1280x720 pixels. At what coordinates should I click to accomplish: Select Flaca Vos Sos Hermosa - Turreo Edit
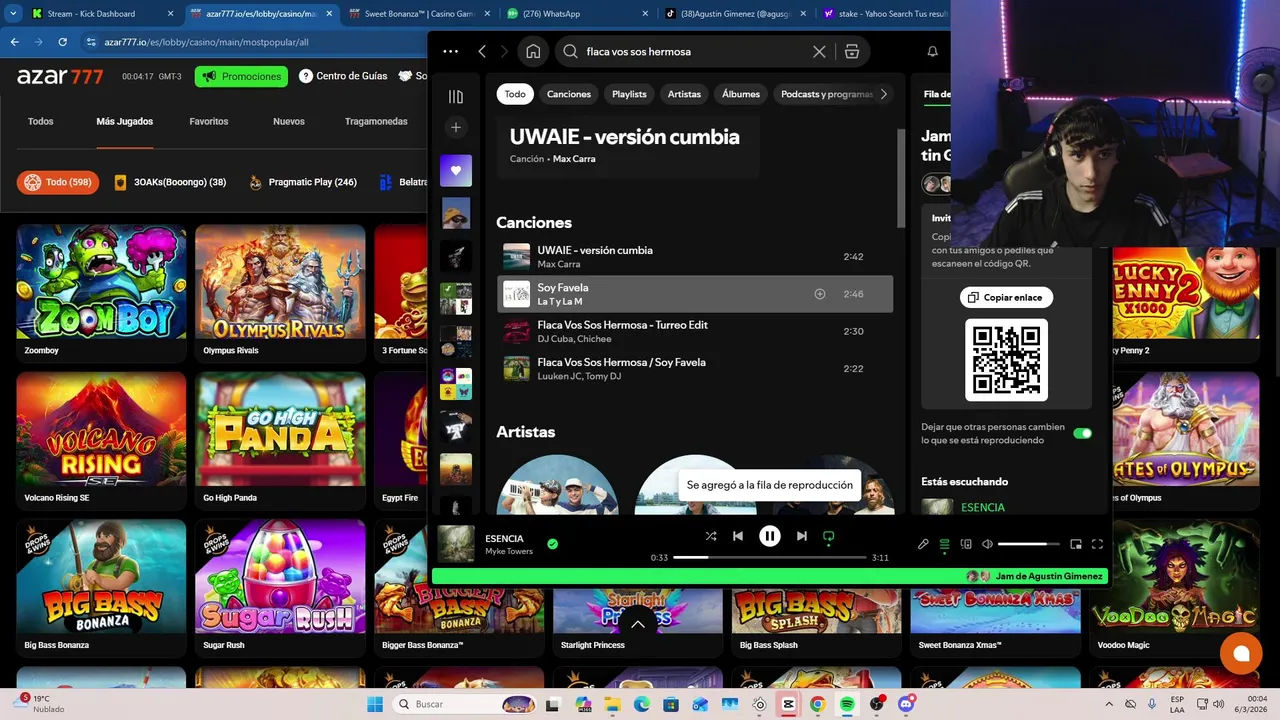click(x=695, y=331)
